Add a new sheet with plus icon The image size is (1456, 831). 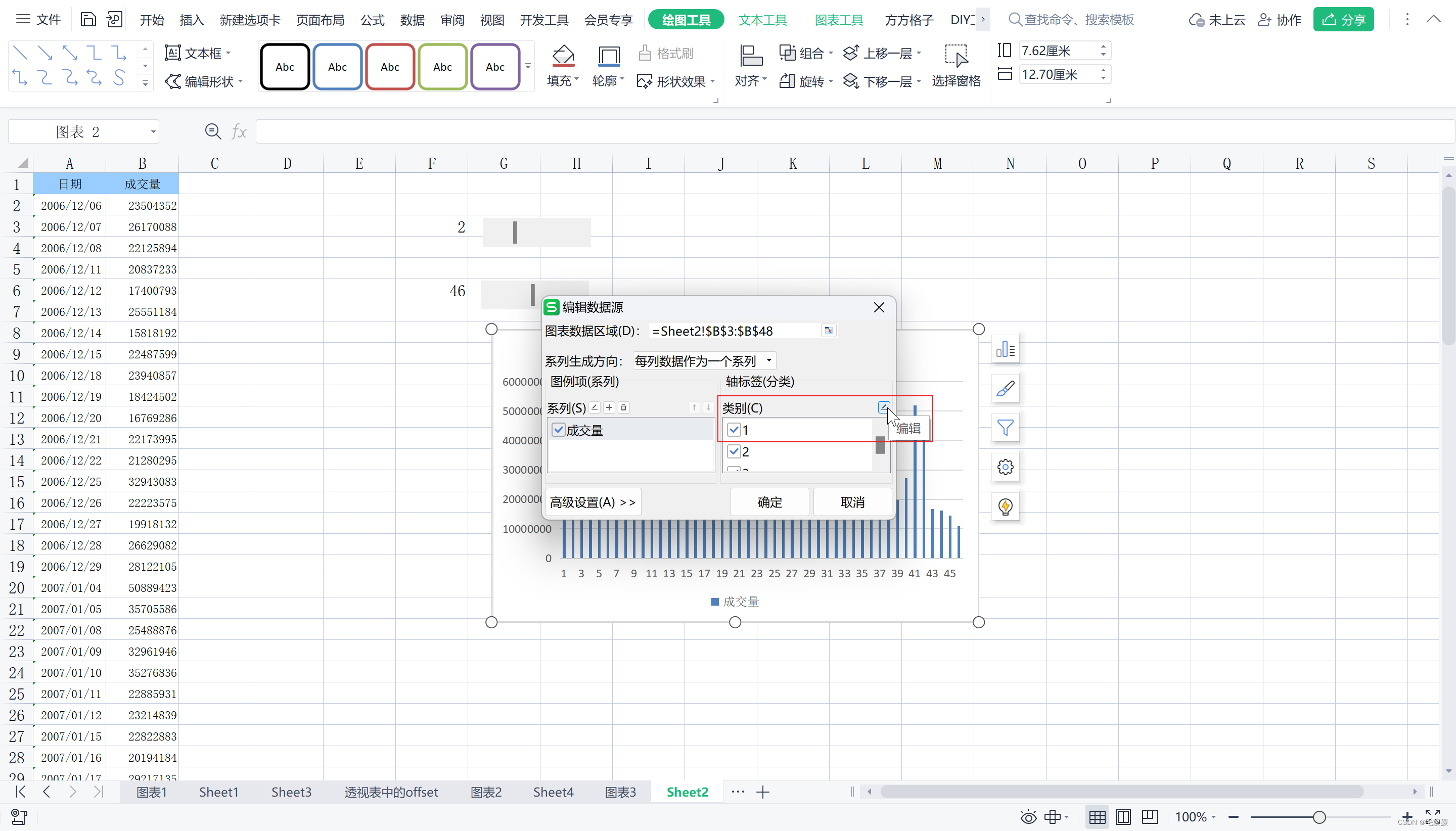pos(762,792)
